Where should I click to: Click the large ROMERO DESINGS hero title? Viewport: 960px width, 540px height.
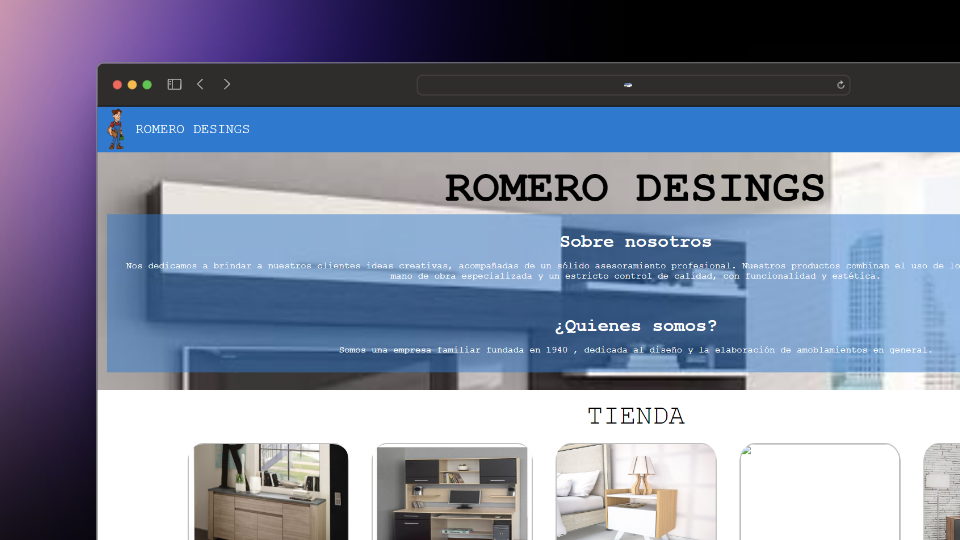coord(635,188)
